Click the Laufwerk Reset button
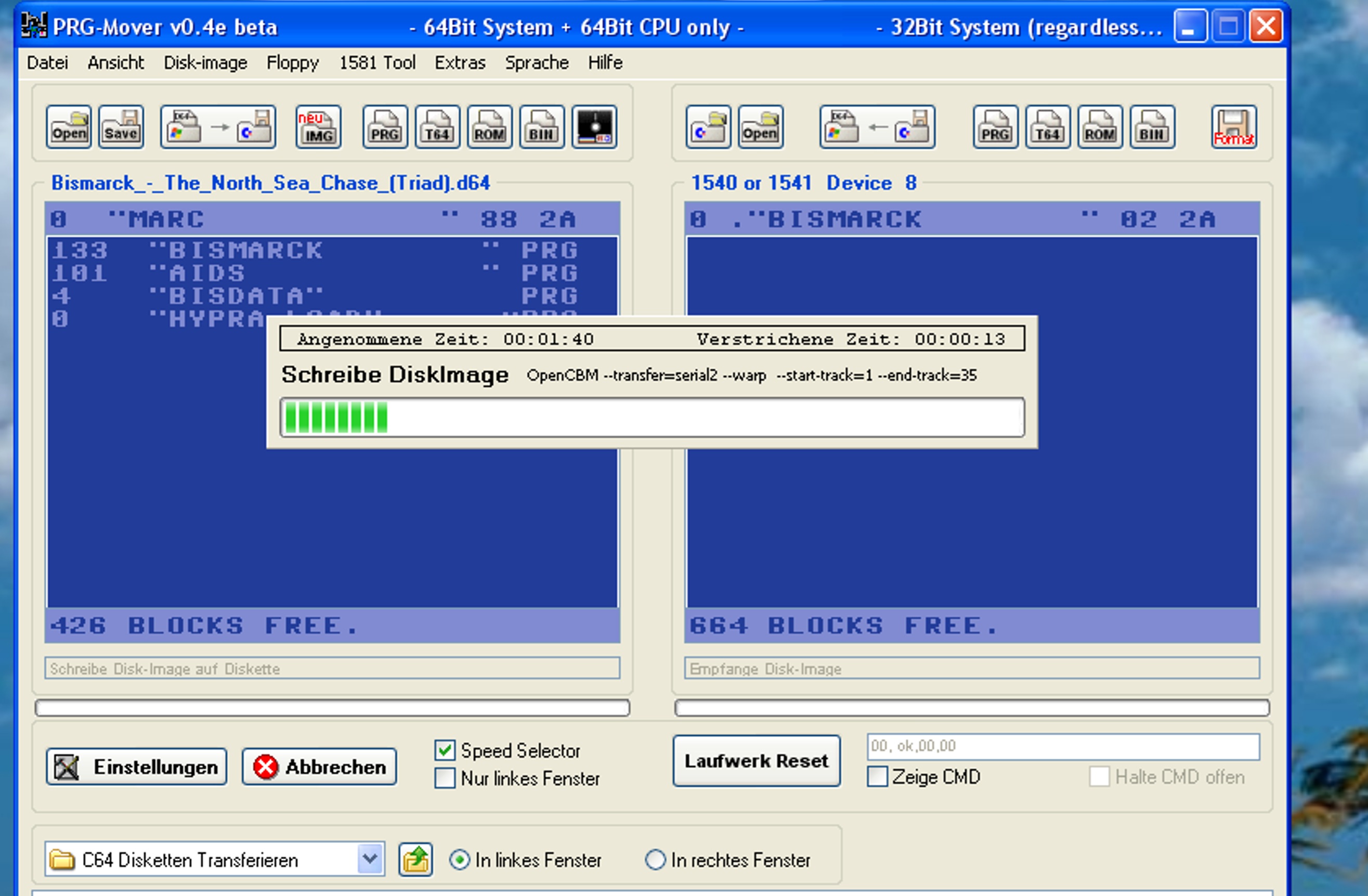1368x896 pixels. tap(757, 761)
